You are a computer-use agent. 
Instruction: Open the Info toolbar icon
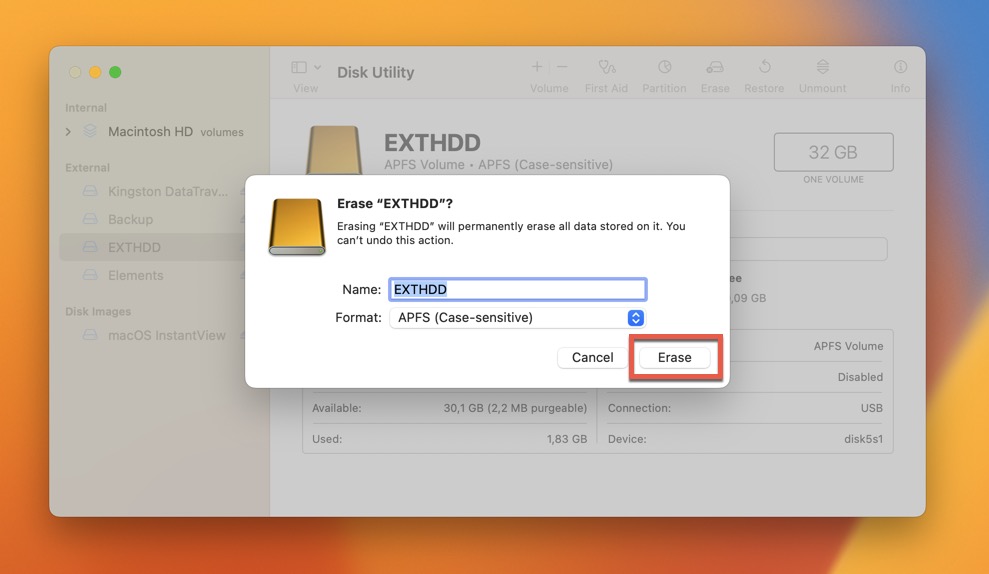point(900,68)
